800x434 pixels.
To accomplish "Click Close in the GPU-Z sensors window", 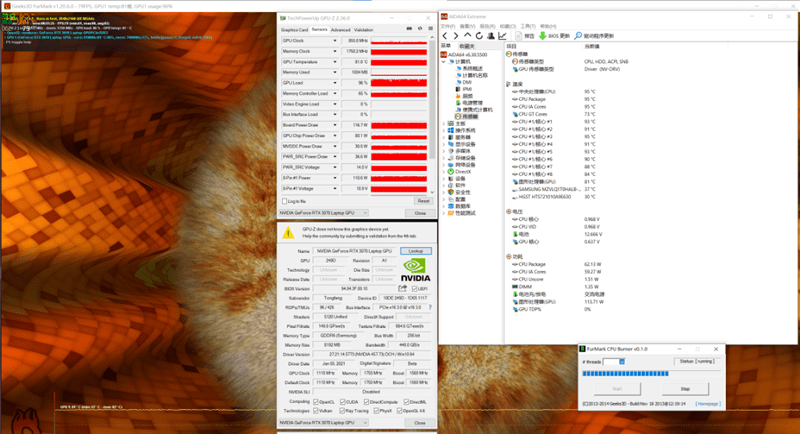I will [420, 213].
